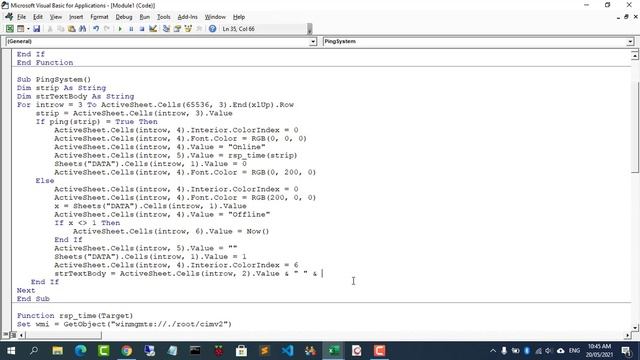Screen dimensions: 640x360
Task: Open Find with the binoculars icon
Action: click(x=82, y=29)
